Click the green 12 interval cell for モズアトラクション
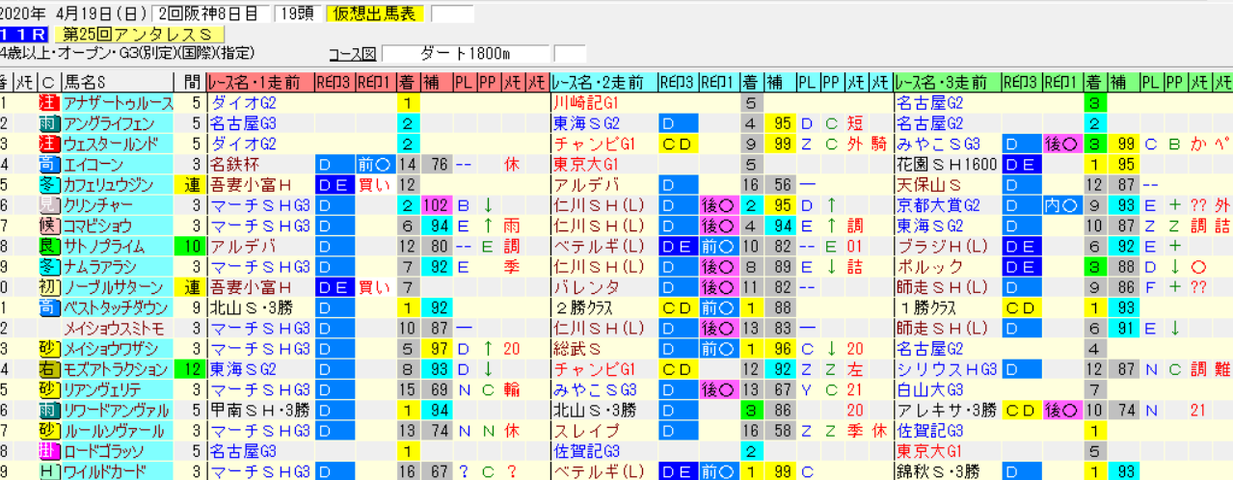The width and height of the screenshot is (1233, 480). pyautogui.click(x=192, y=369)
